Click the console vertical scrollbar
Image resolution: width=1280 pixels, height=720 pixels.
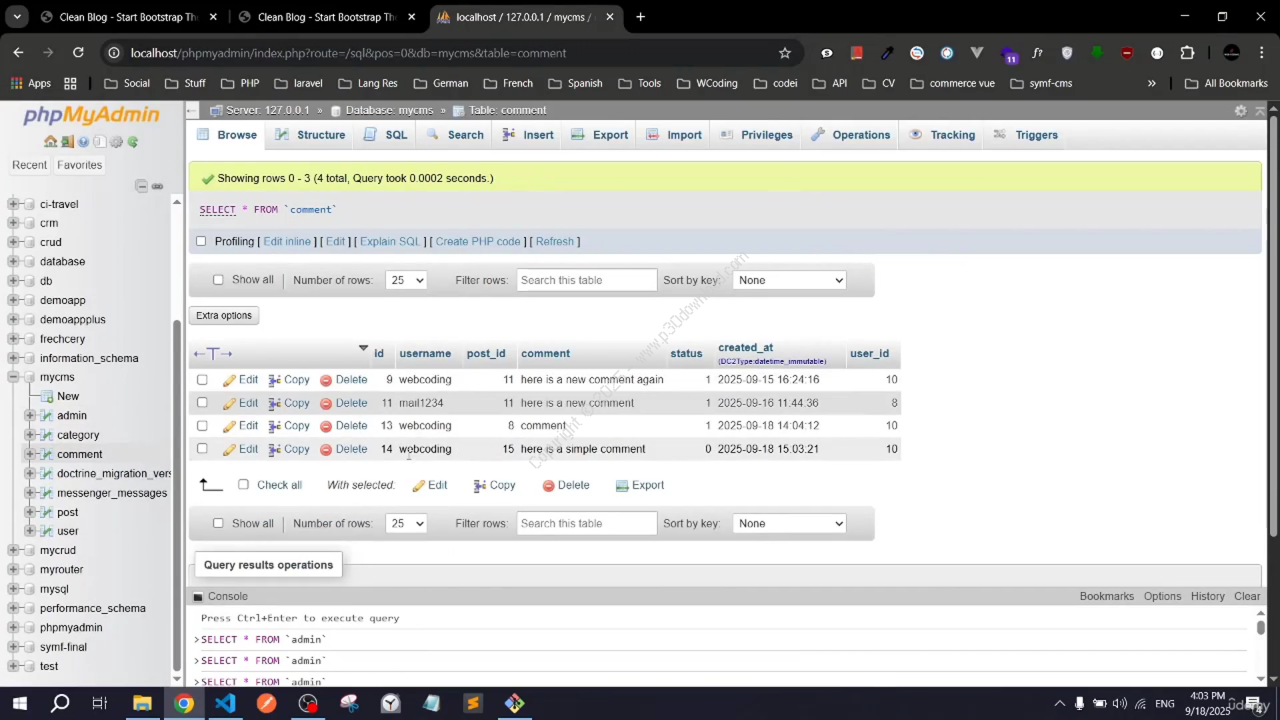(1261, 627)
